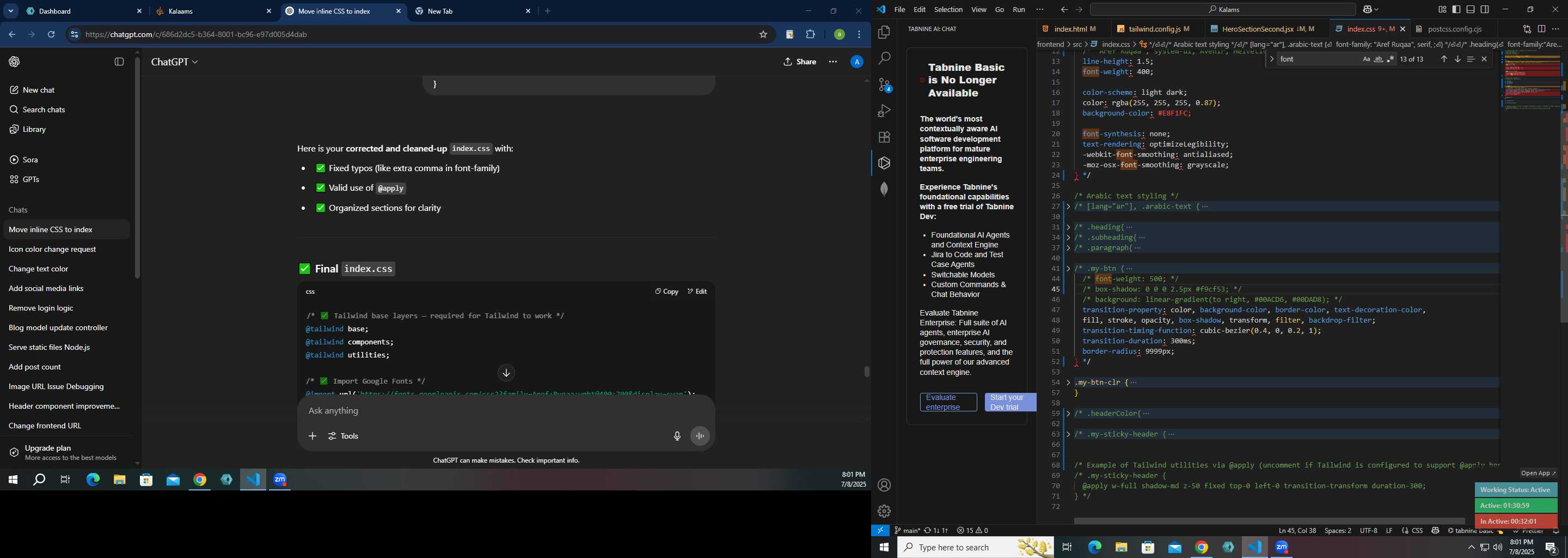This screenshot has width=1568, height=558.
Task: Bookmark this page with the star icon
Action: tap(763, 35)
